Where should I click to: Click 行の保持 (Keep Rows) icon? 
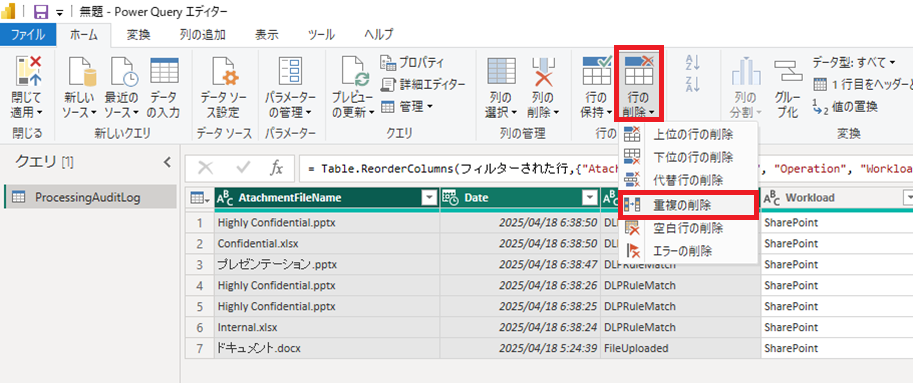(596, 71)
